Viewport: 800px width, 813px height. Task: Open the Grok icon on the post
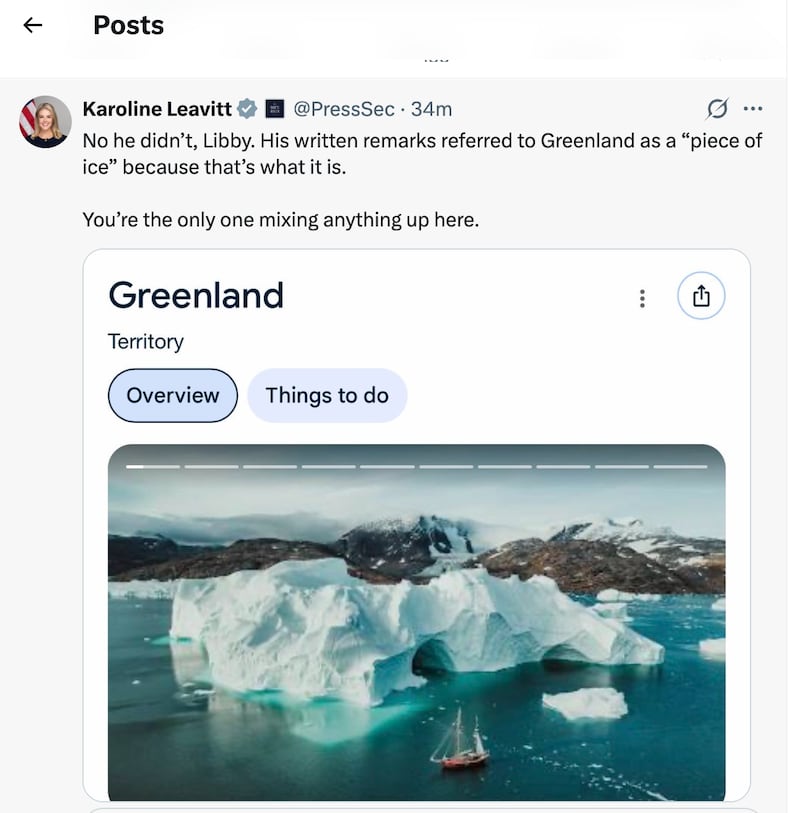(x=716, y=108)
